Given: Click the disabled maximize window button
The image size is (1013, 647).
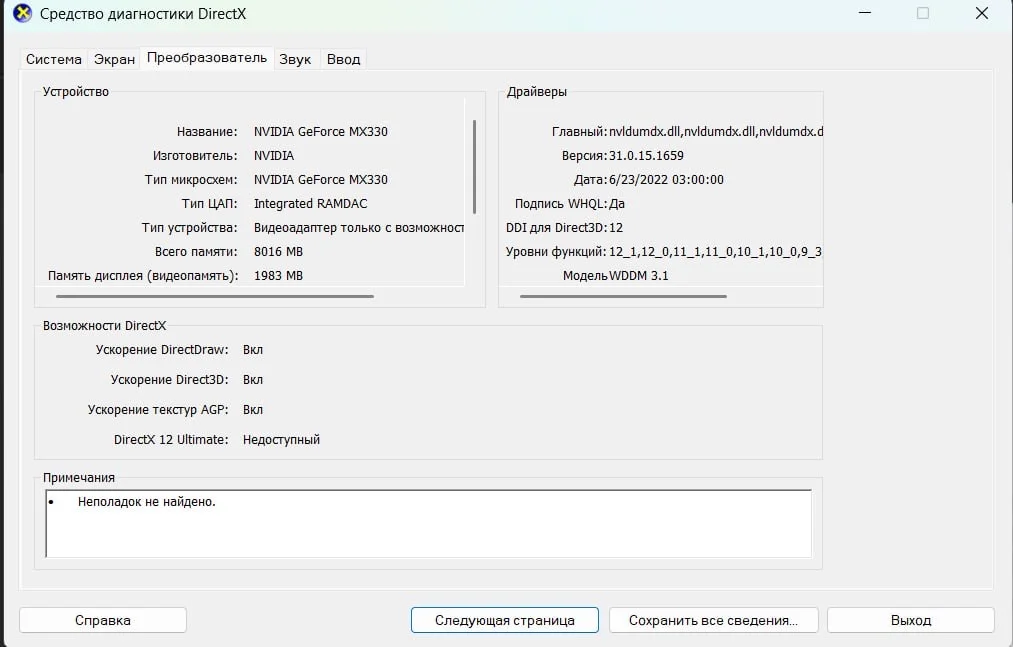Looking at the screenshot, I should 923,13.
